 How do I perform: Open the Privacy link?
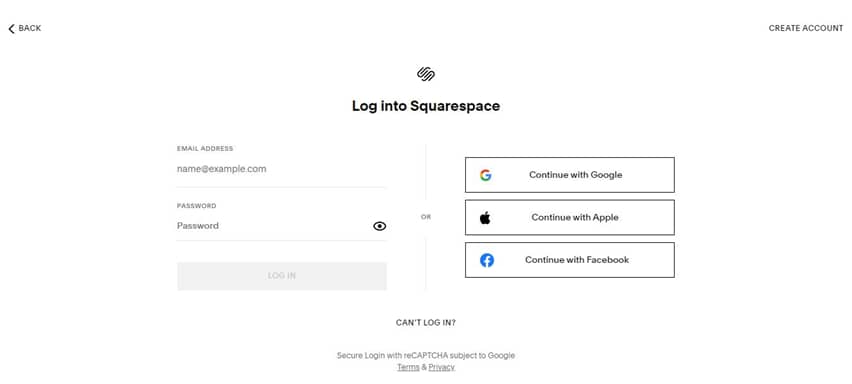tap(441, 368)
